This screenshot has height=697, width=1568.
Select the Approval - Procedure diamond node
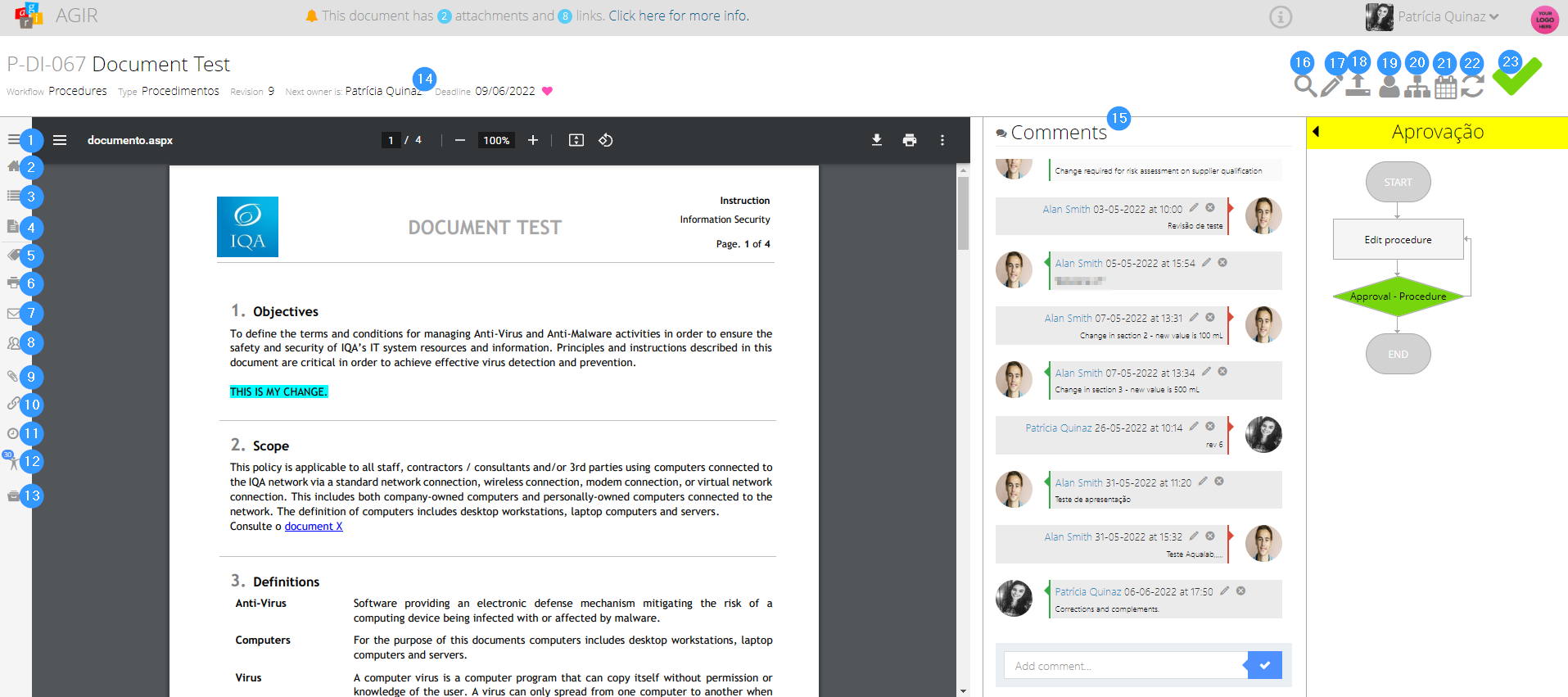(1398, 296)
